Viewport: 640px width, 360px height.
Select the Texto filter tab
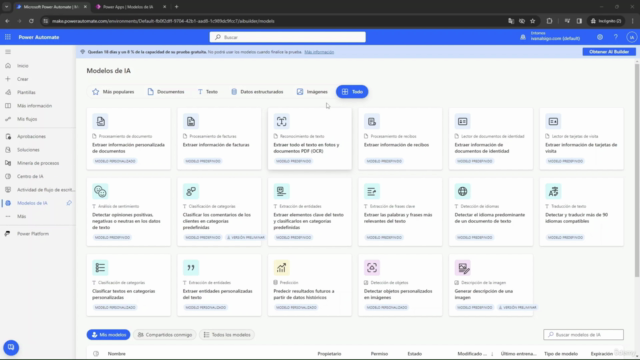tap(208, 92)
